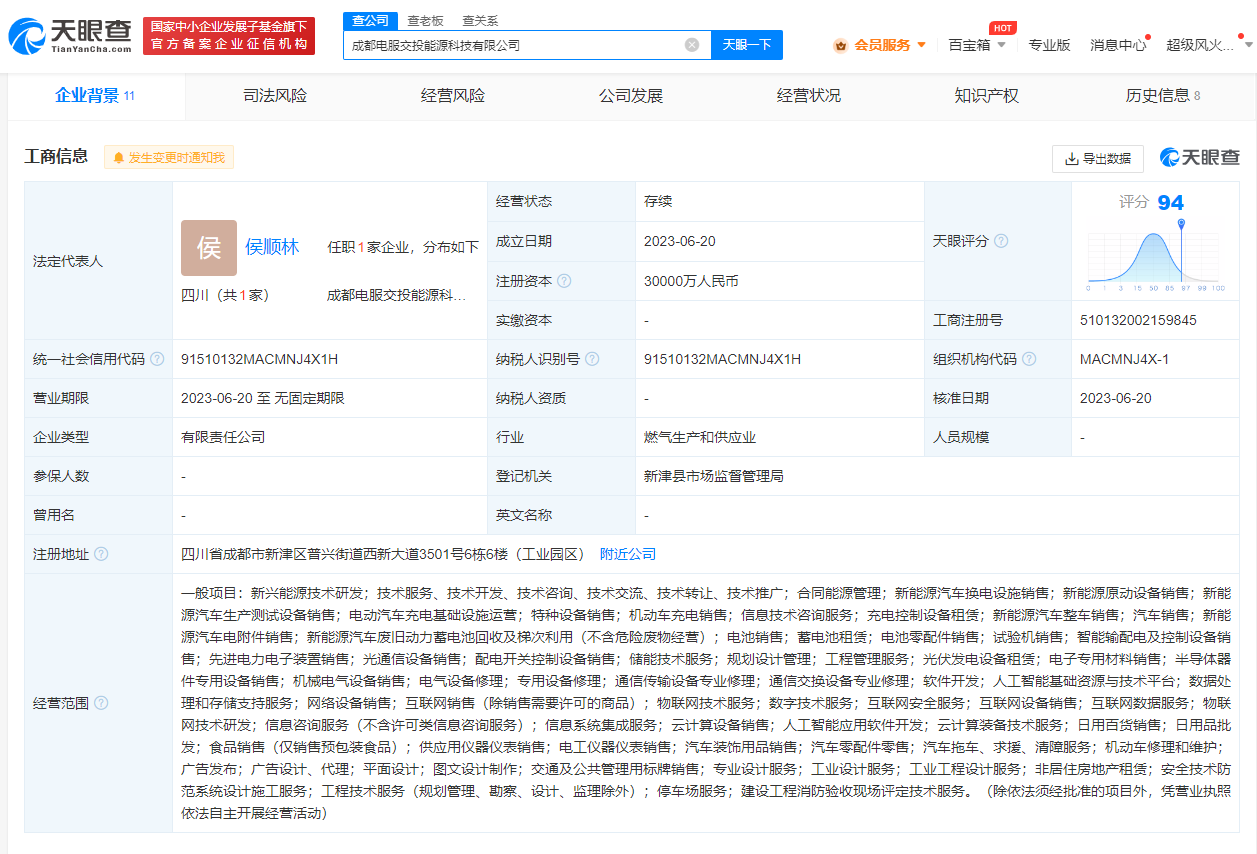
Task: Expand the 超级风火 account dropdown
Action: coord(1248,45)
